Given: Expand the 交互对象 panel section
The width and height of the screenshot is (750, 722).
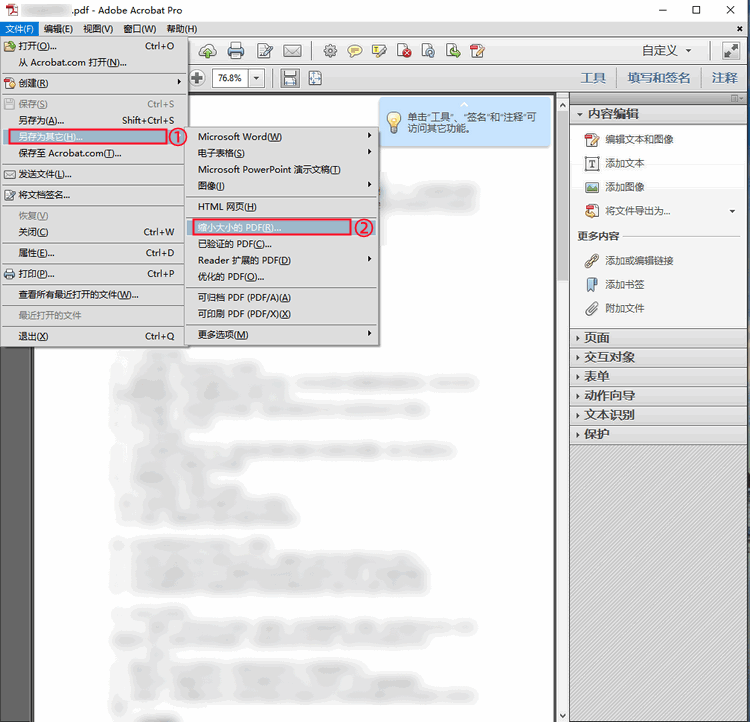Looking at the screenshot, I should coord(658,357).
